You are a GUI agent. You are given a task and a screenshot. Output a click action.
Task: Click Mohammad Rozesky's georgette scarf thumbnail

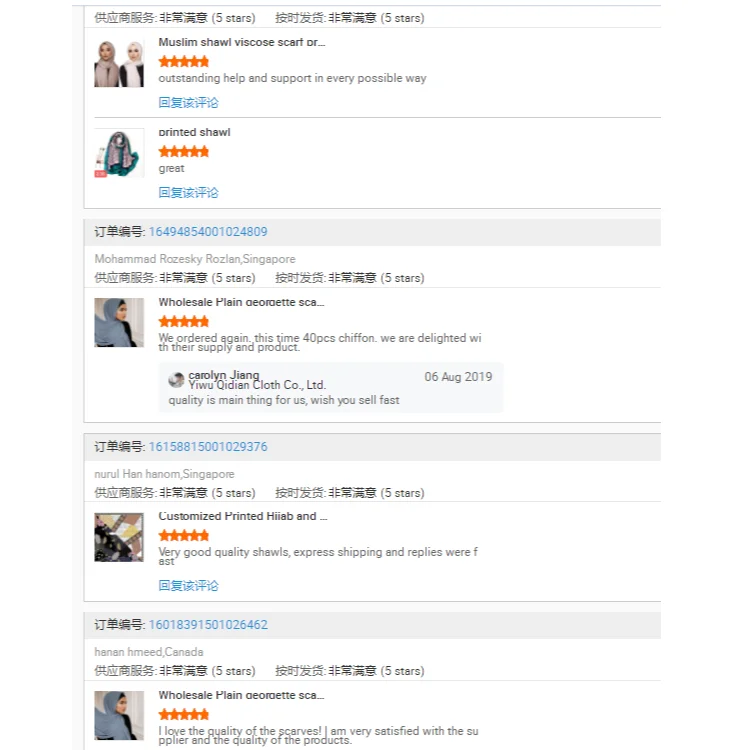[x=119, y=322]
